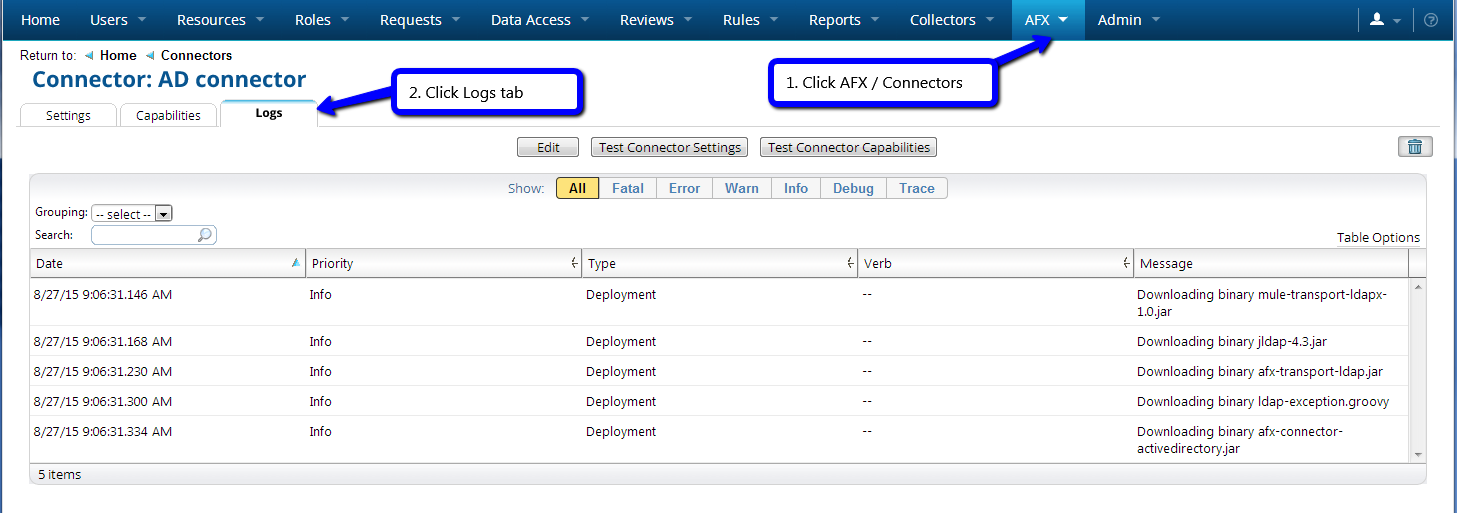Show All log levels filter
1457x513 pixels.
tap(577, 188)
